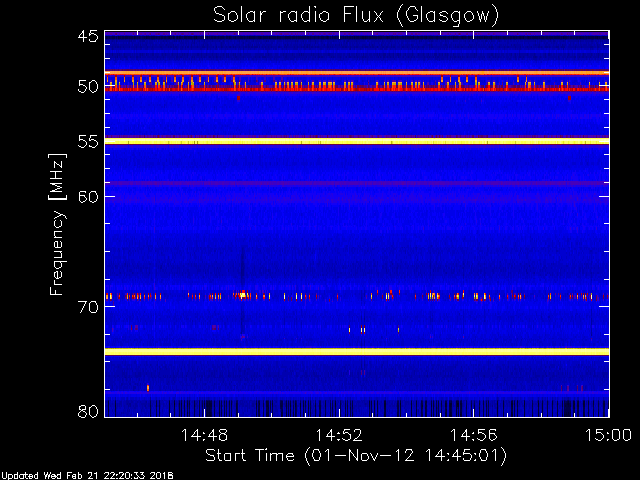Click the '14:52' time tick label
Viewport: 640px width, 480px height.
coord(339,435)
